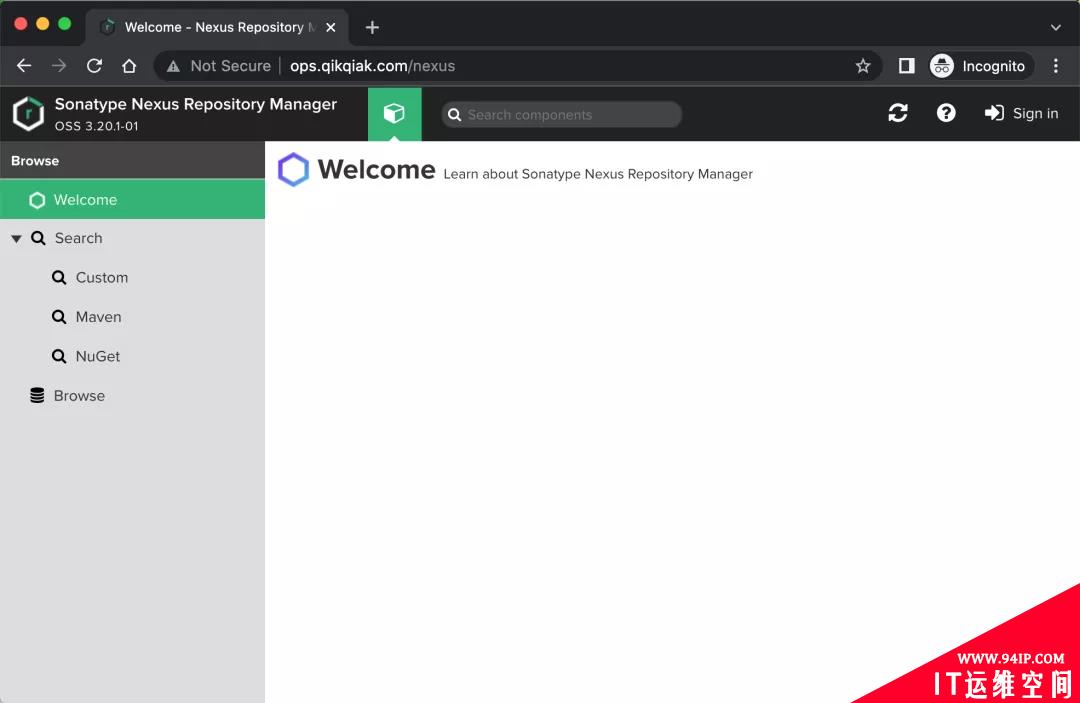Screen dimensions: 1080x703
Task: Go to the browser home page
Action: point(129,66)
